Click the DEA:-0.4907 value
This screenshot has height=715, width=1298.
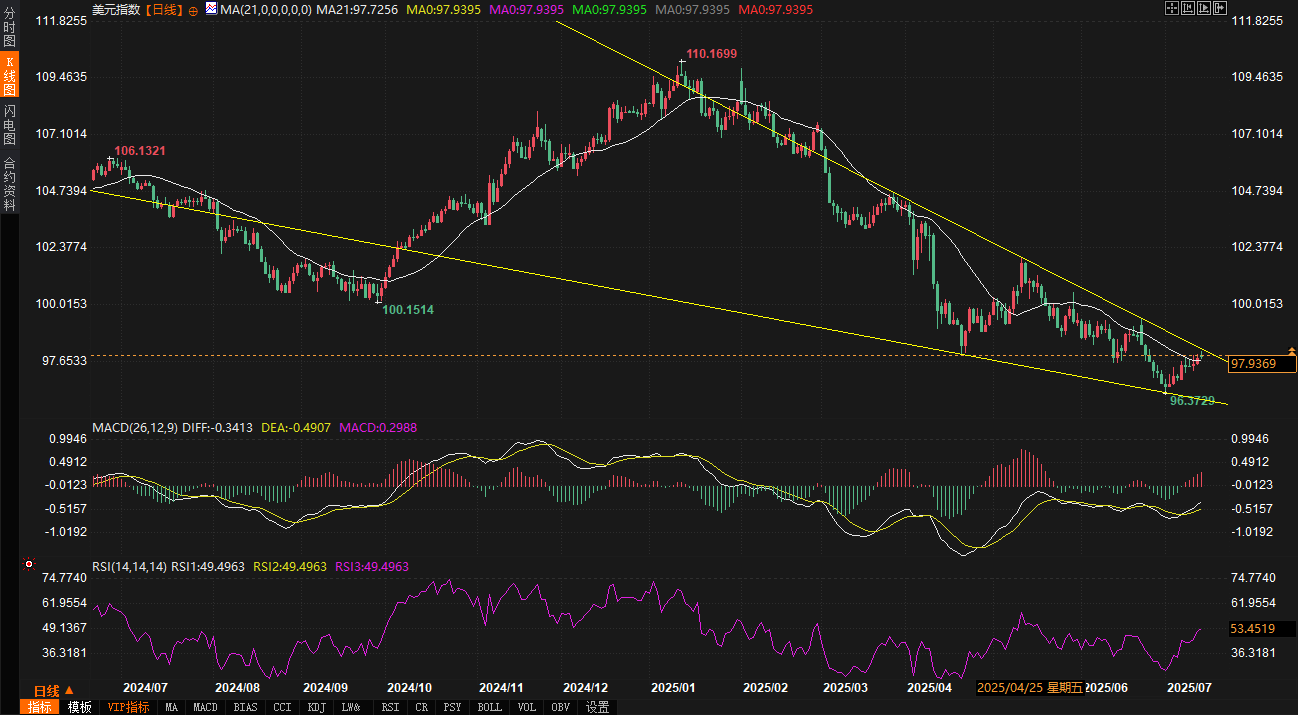pyautogui.click(x=296, y=427)
